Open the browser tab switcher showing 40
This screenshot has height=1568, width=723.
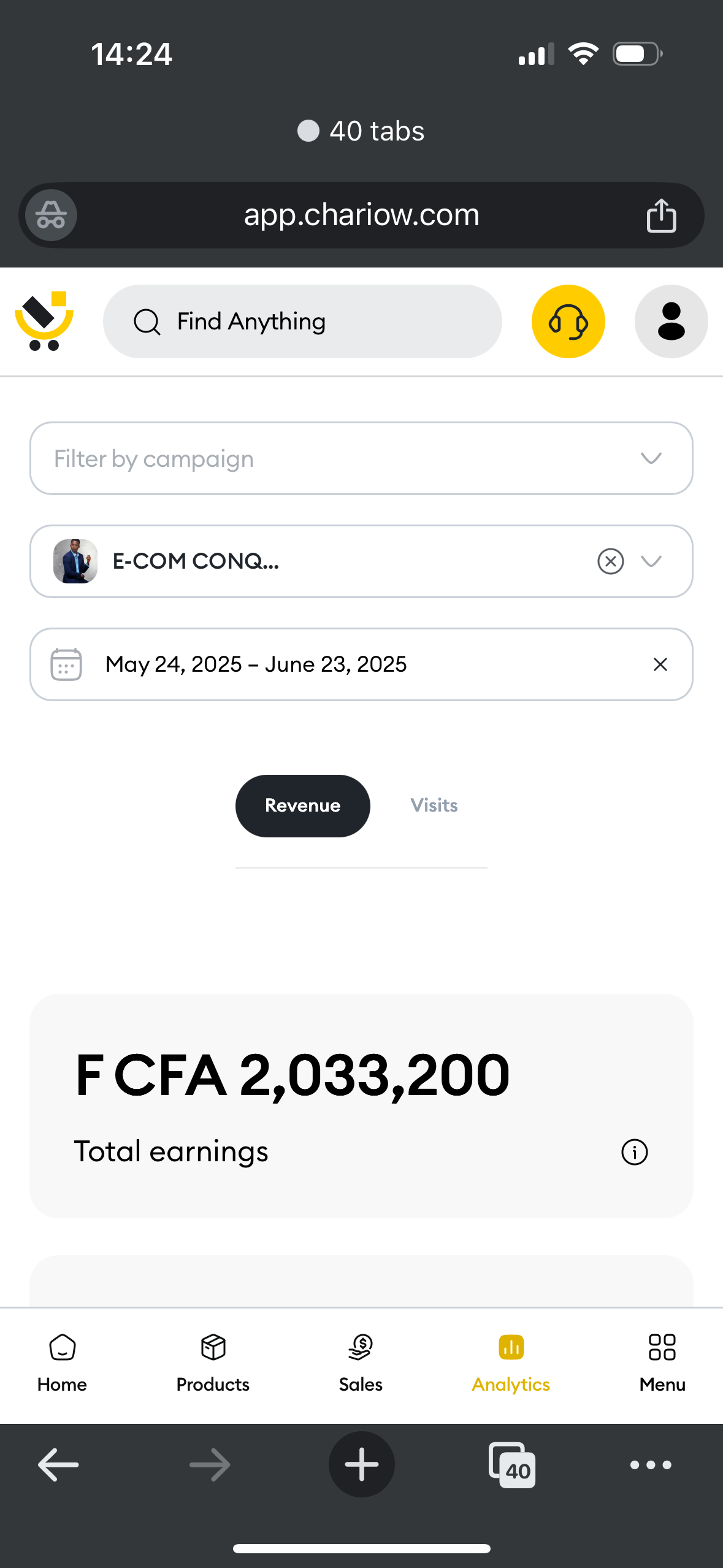(512, 1465)
